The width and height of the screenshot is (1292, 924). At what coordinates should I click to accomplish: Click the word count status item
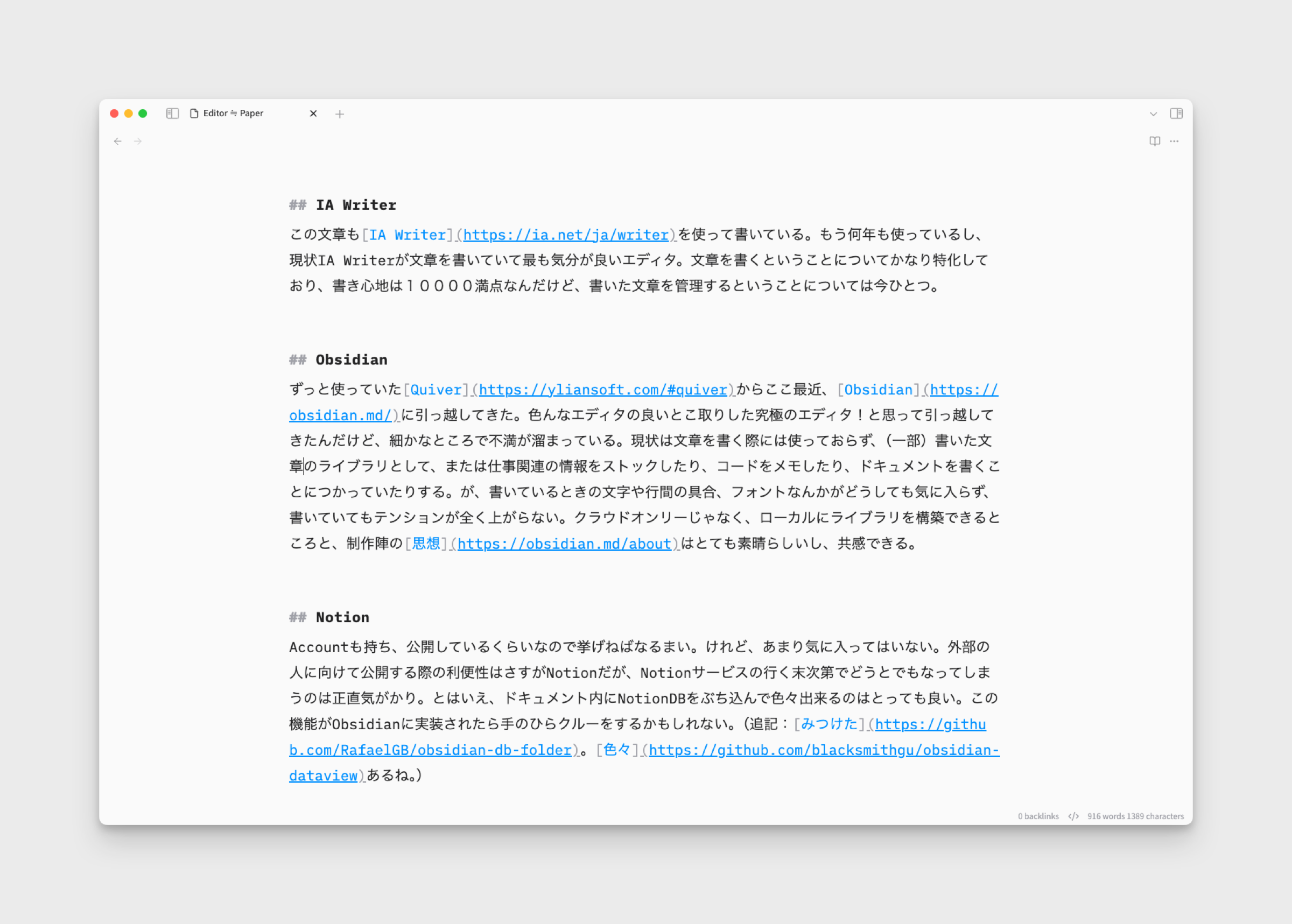point(1135,816)
